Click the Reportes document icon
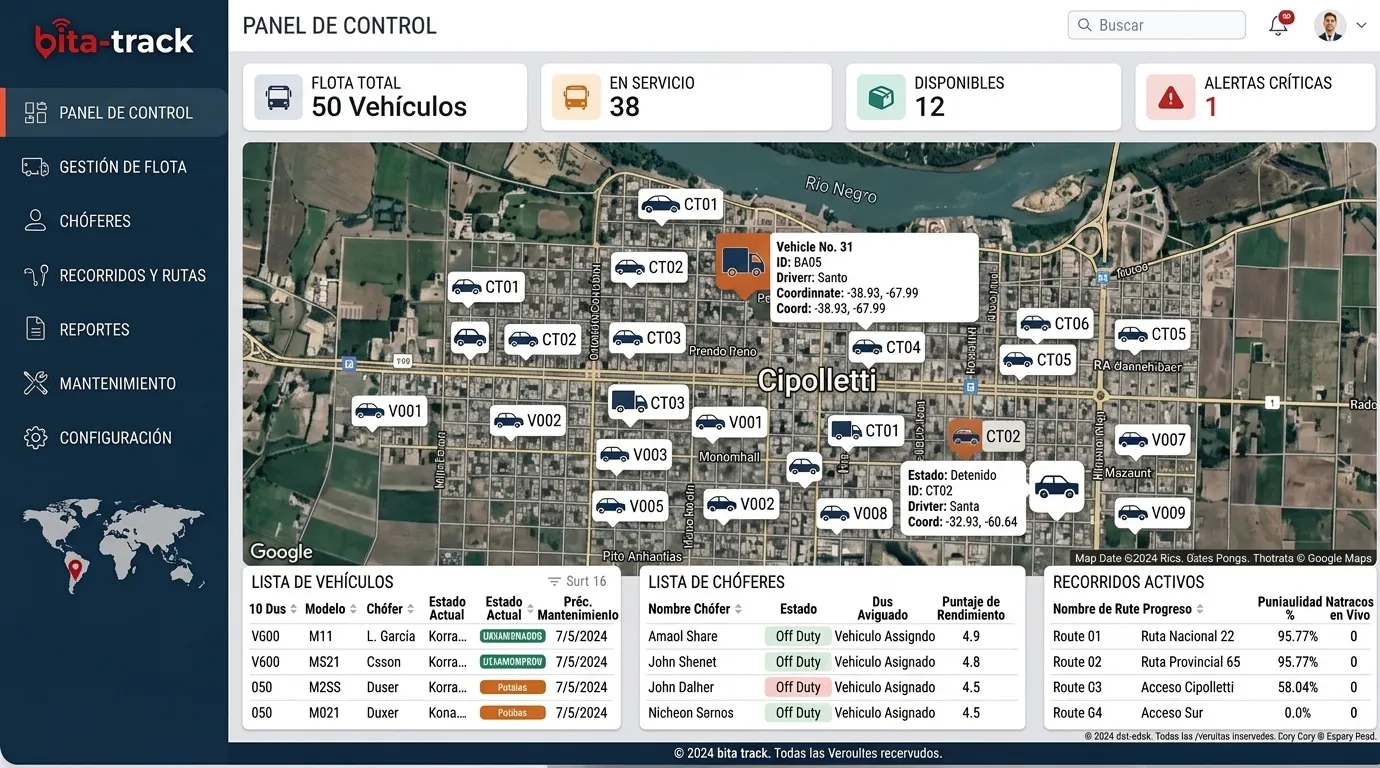The image size is (1380, 768). [x=36, y=329]
